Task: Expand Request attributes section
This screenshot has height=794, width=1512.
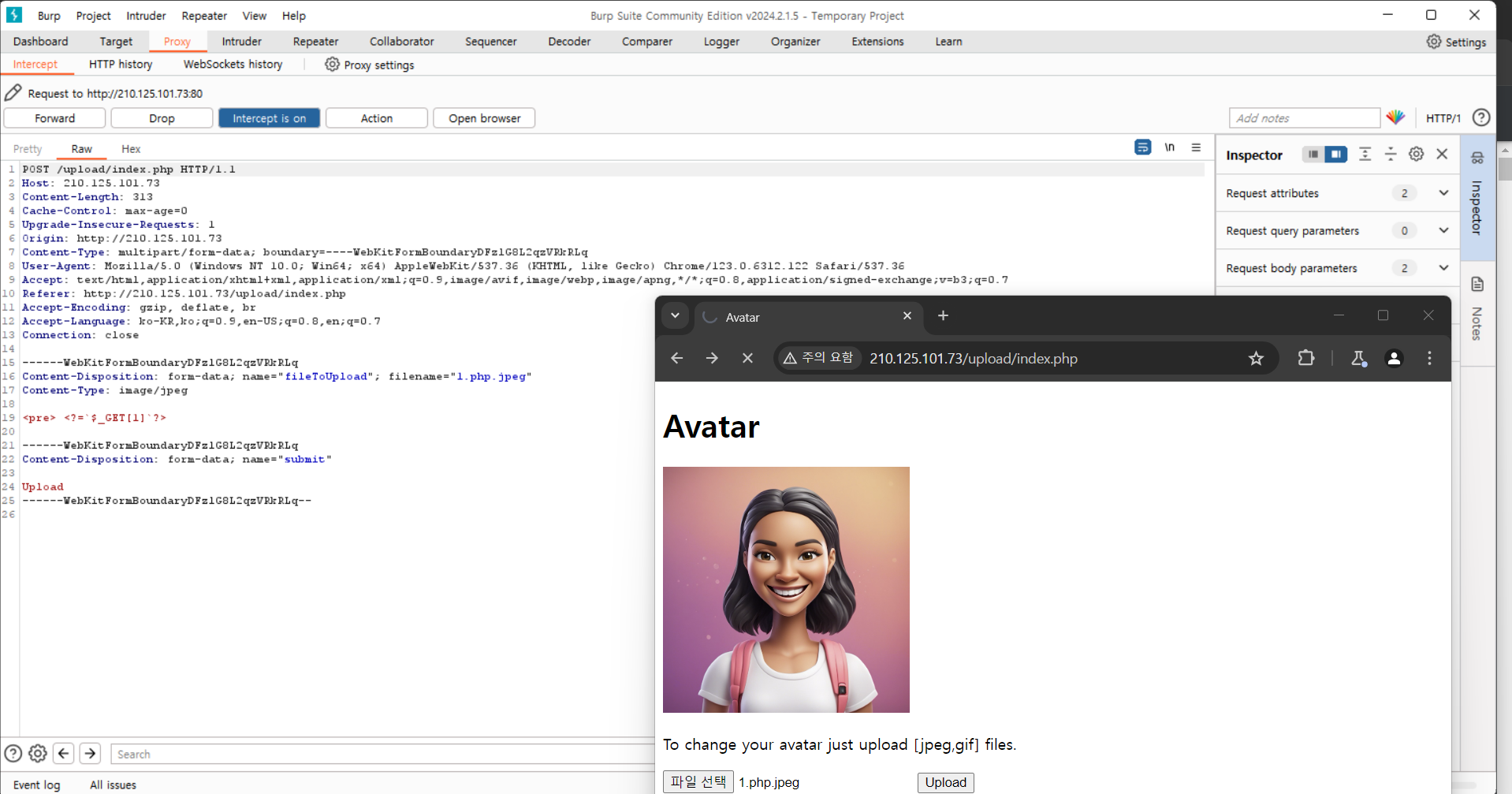Action: point(1443,193)
